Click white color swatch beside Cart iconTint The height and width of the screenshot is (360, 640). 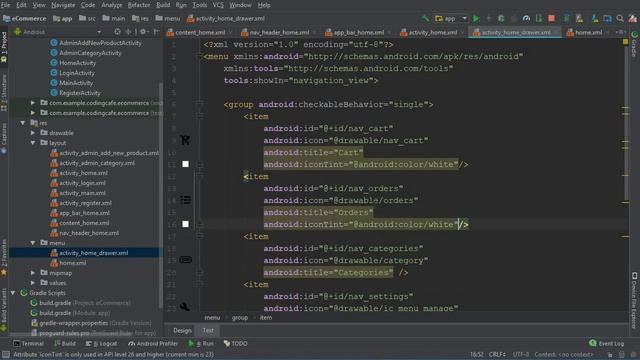[x=185, y=164]
